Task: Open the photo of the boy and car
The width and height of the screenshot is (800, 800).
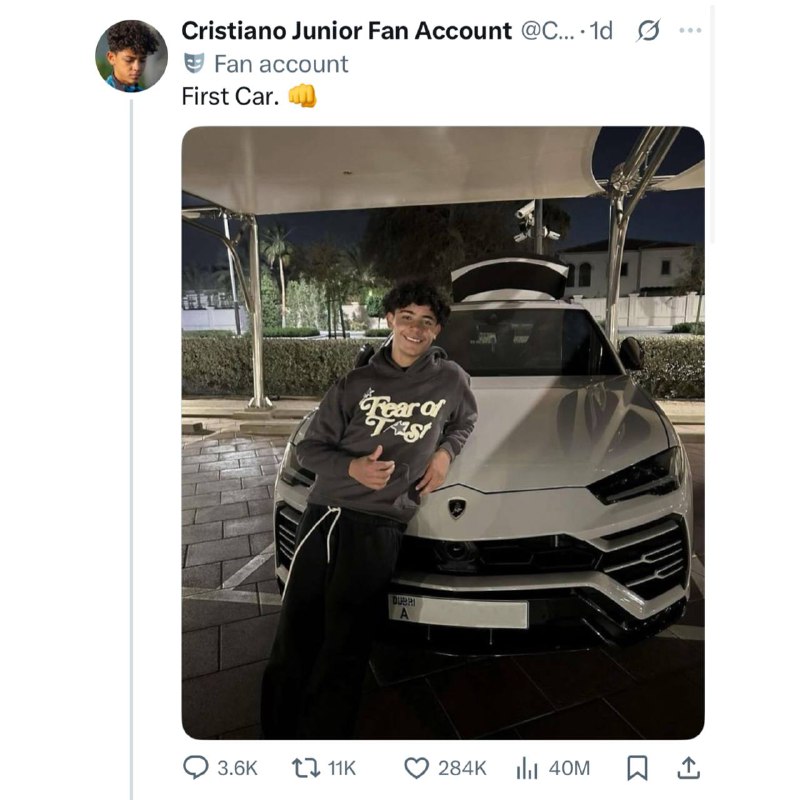Action: click(x=443, y=433)
